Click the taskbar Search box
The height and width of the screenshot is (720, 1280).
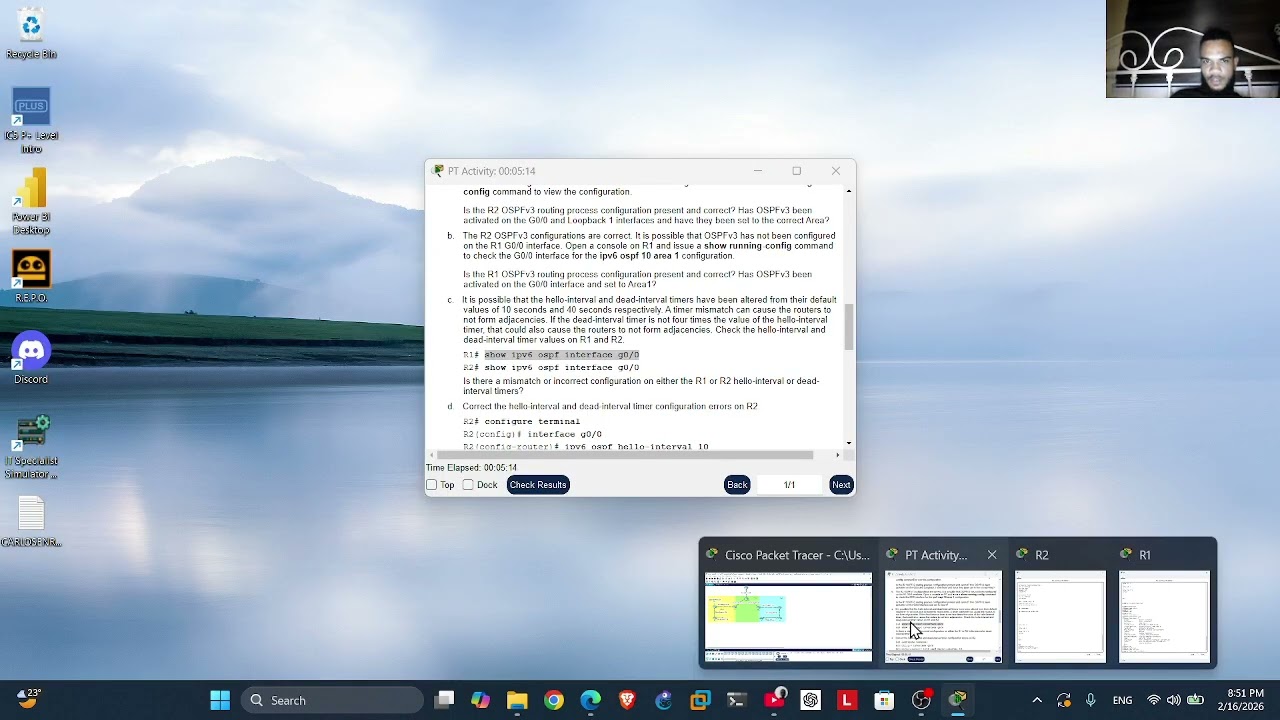coord(332,700)
